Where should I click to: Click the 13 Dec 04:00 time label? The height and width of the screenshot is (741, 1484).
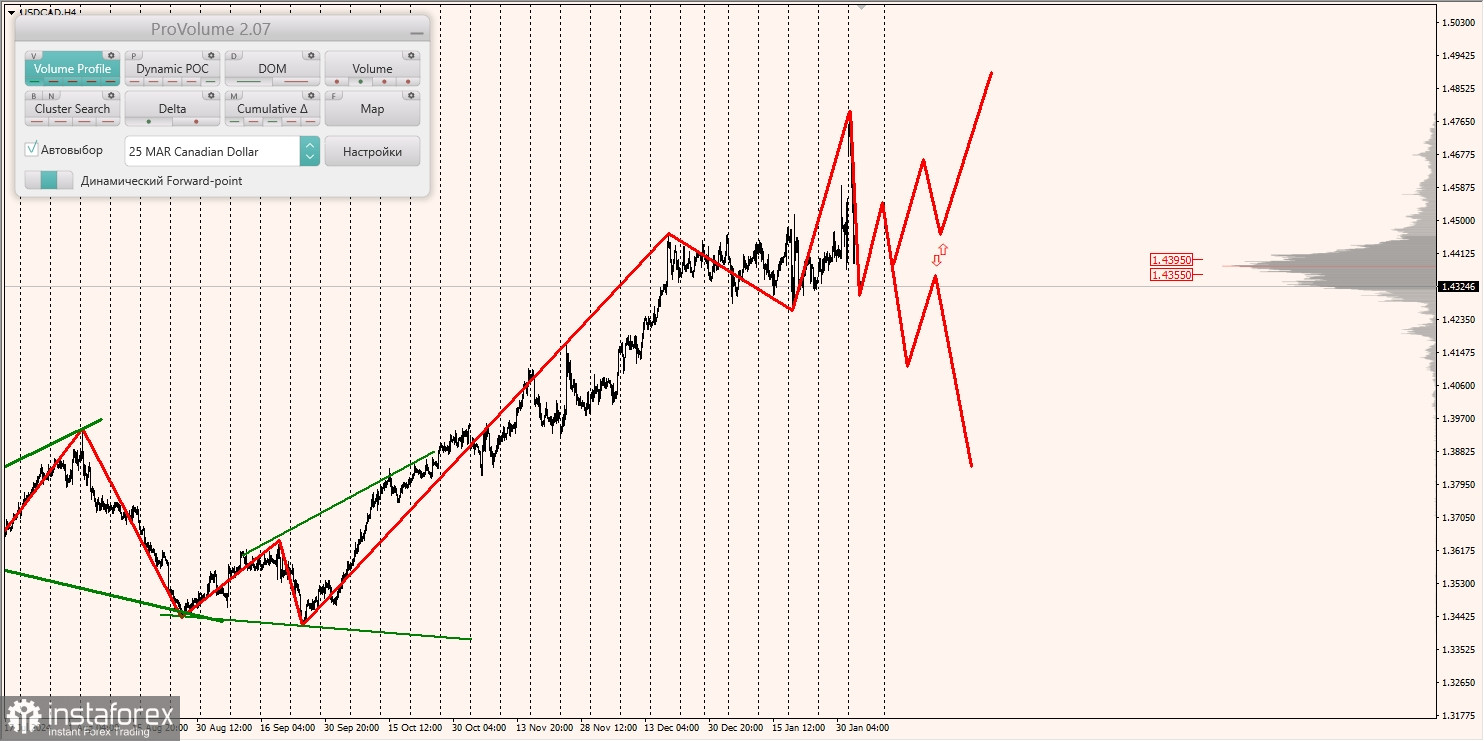[672, 728]
